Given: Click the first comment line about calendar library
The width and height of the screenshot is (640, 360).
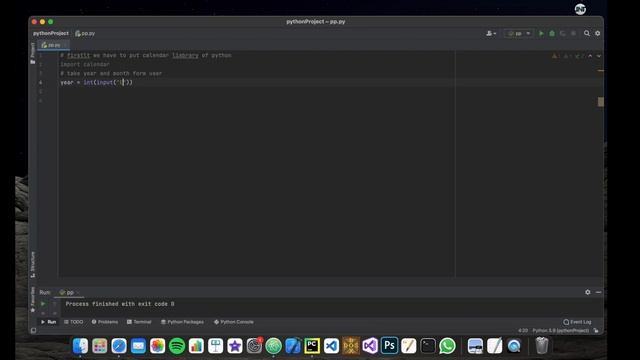Looking at the screenshot, I should (x=146, y=56).
